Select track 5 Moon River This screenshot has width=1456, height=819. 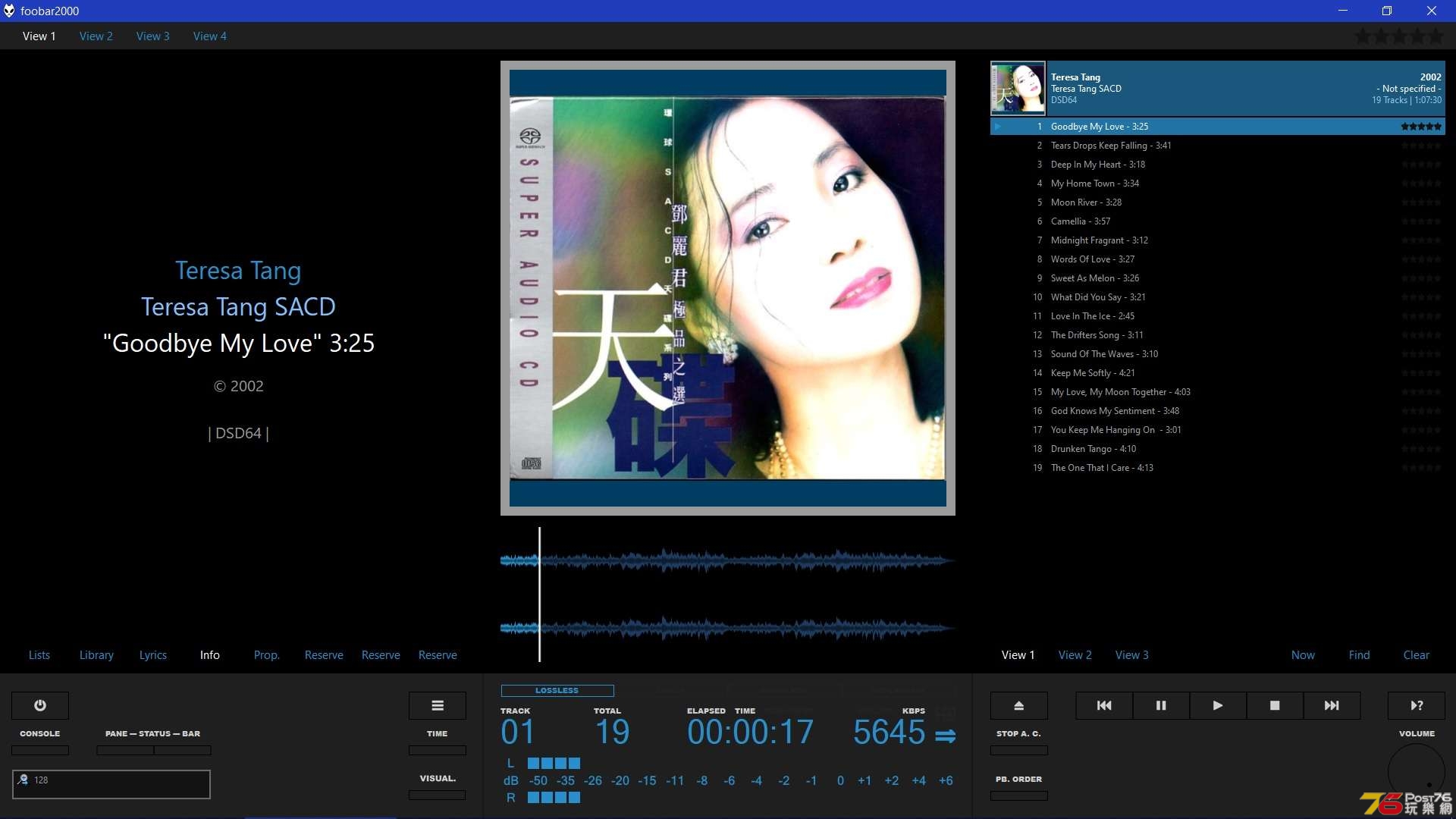pyautogui.click(x=1218, y=202)
